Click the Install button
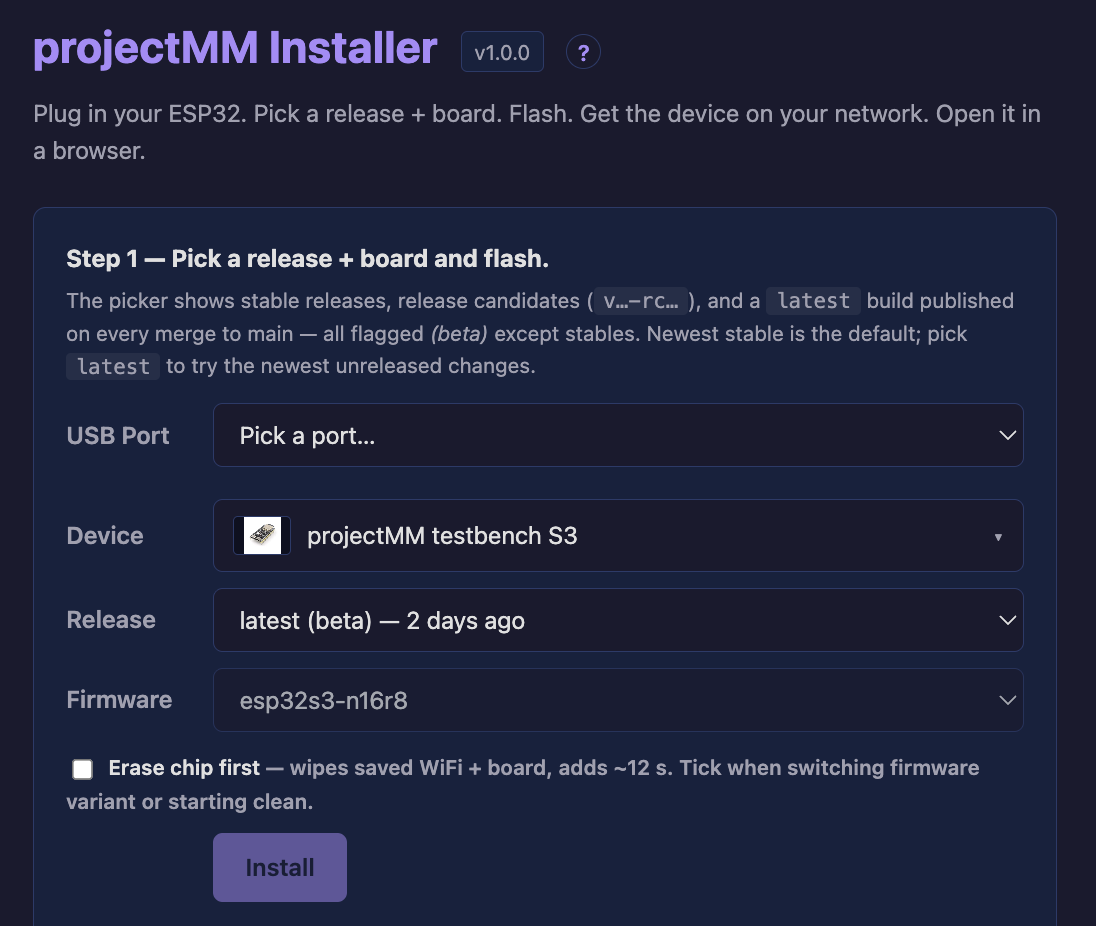This screenshot has width=1096, height=926. (x=280, y=867)
